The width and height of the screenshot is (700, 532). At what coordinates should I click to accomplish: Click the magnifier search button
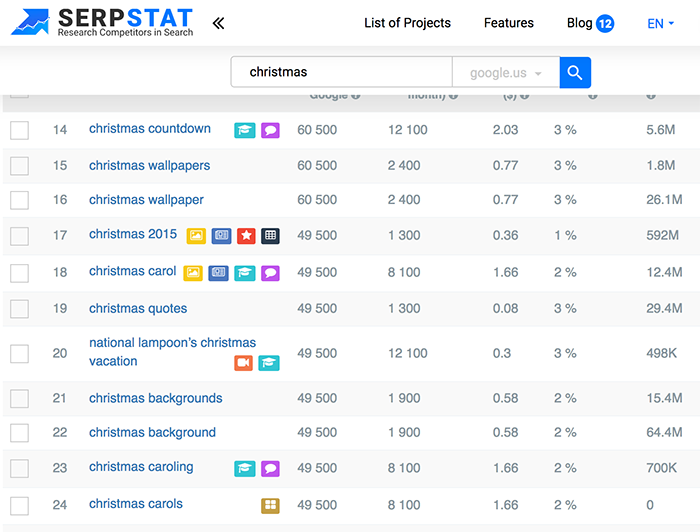click(575, 72)
